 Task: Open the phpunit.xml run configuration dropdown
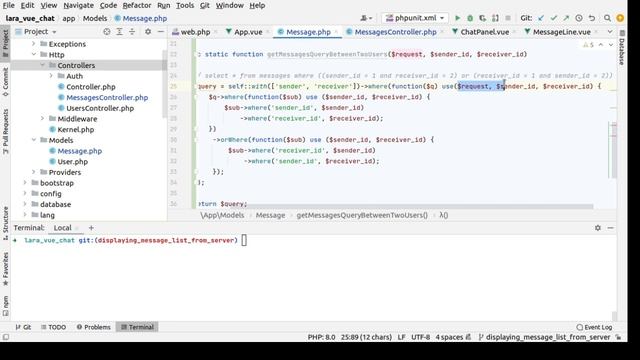tap(415, 18)
